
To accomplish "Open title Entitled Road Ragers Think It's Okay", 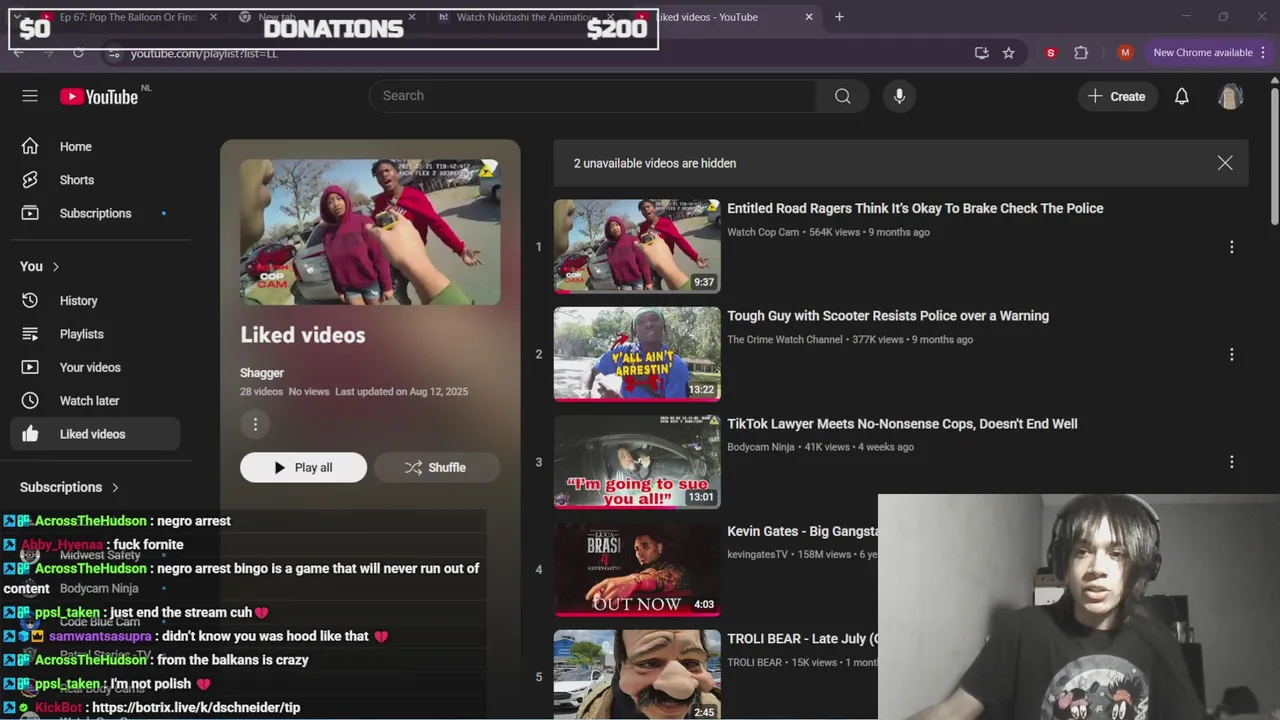I will point(915,208).
